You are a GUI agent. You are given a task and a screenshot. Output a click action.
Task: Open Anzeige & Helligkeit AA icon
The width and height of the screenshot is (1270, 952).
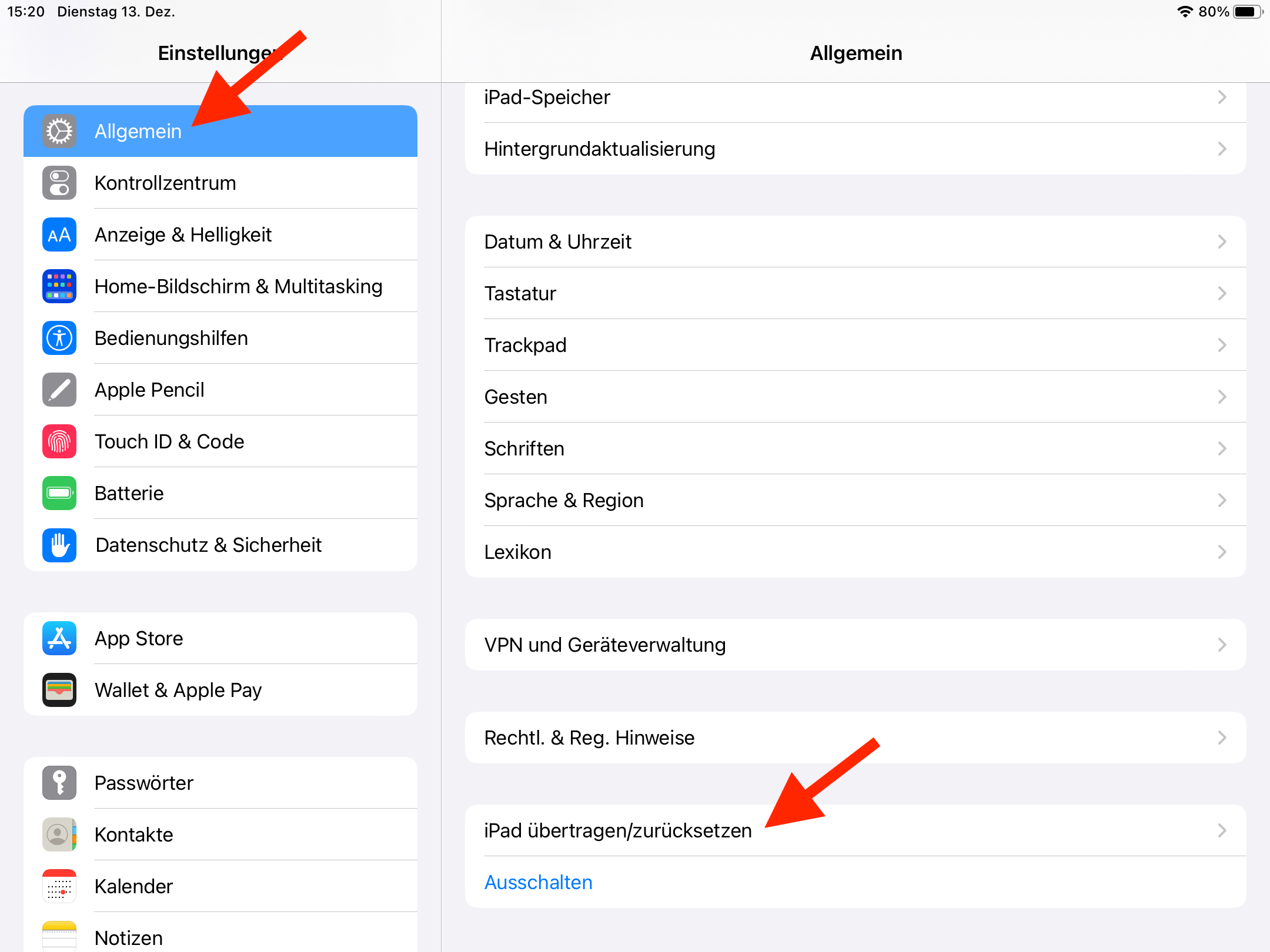tap(59, 234)
